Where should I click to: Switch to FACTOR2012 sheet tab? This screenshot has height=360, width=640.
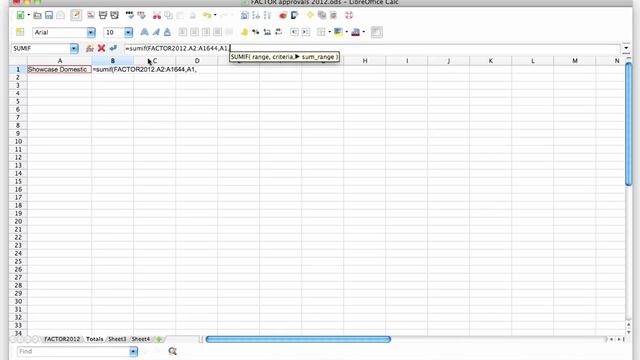pos(62,339)
